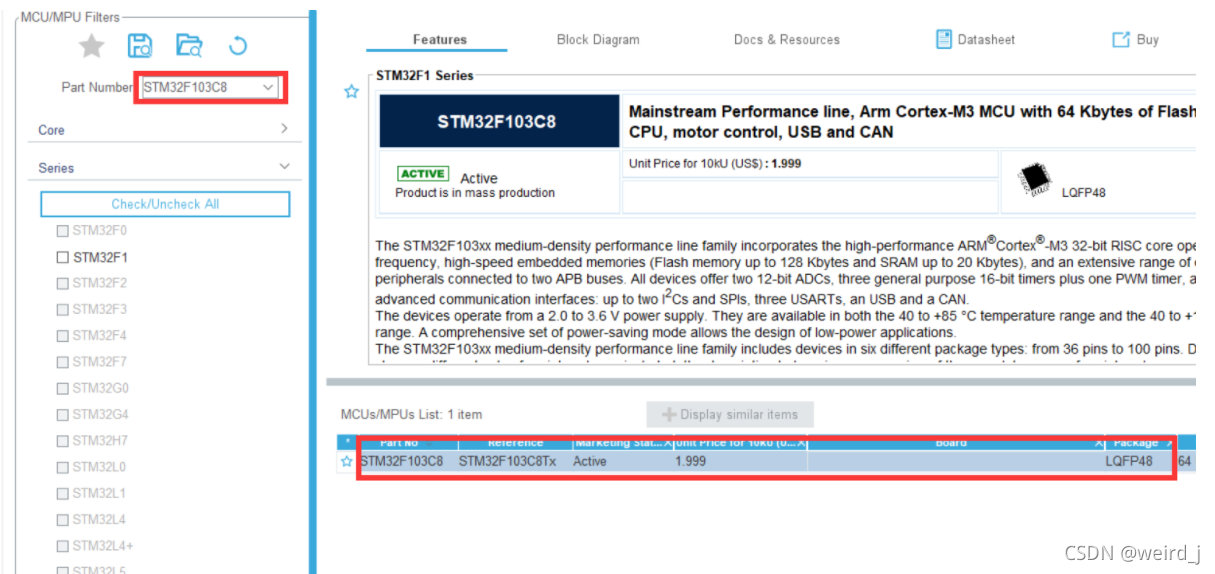Star the STM32F103C8 row in the MCU list

pyautogui.click(x=347, y=461)
